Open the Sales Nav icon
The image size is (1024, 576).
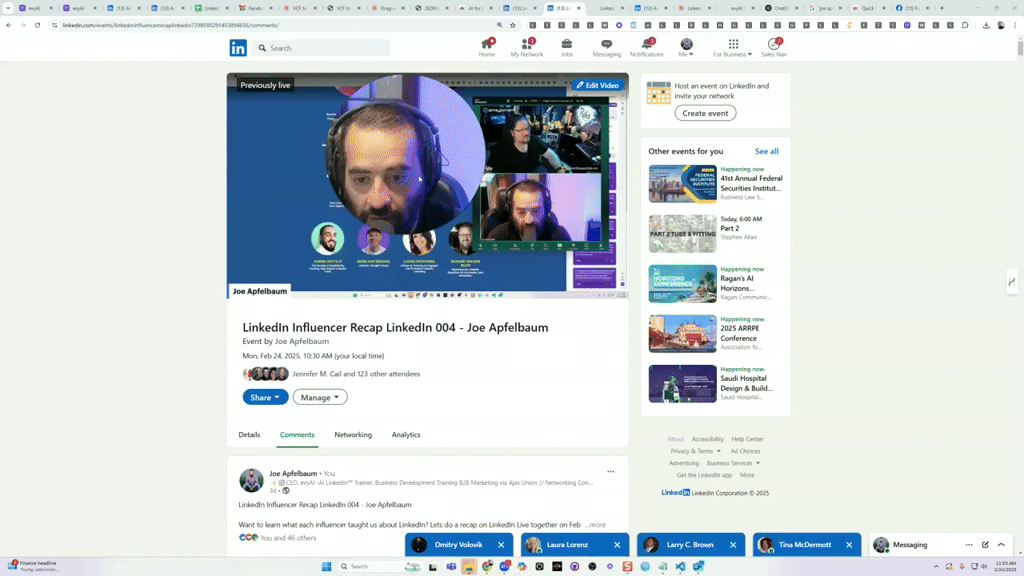(x=774, y=44)
